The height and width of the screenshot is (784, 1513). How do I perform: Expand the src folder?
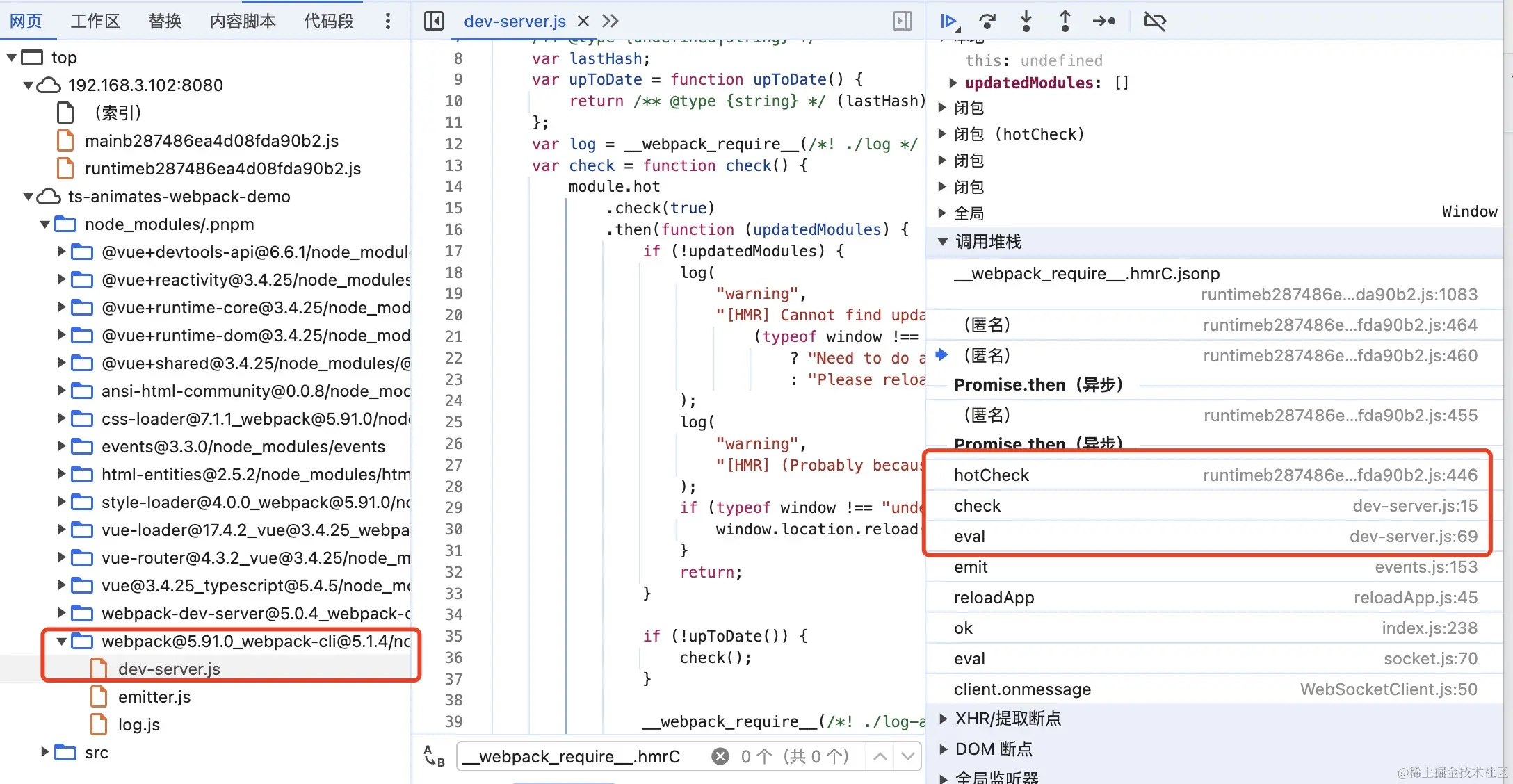coord(45,752)
